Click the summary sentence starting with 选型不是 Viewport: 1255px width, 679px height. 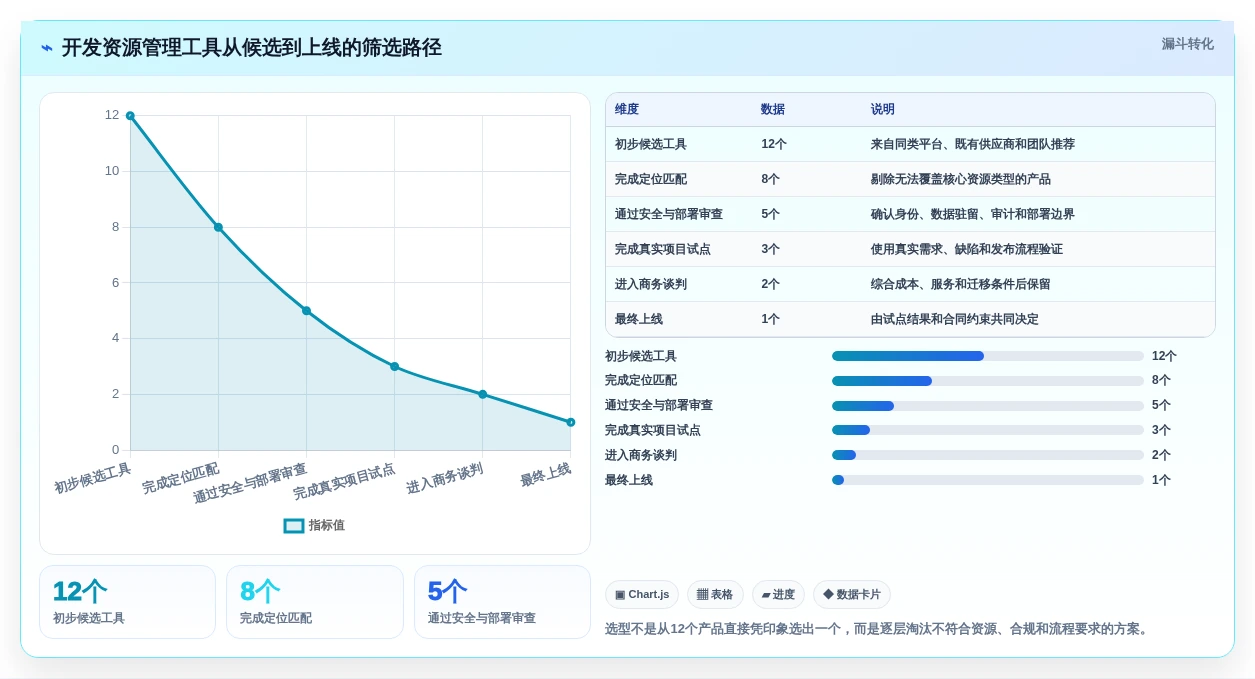(878, 629)
